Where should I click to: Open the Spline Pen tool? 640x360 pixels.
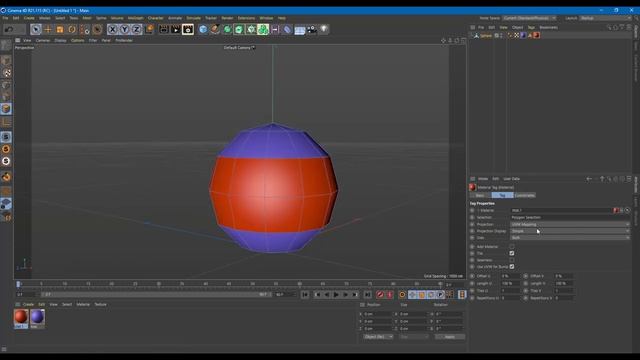click(x=215, y=29)
